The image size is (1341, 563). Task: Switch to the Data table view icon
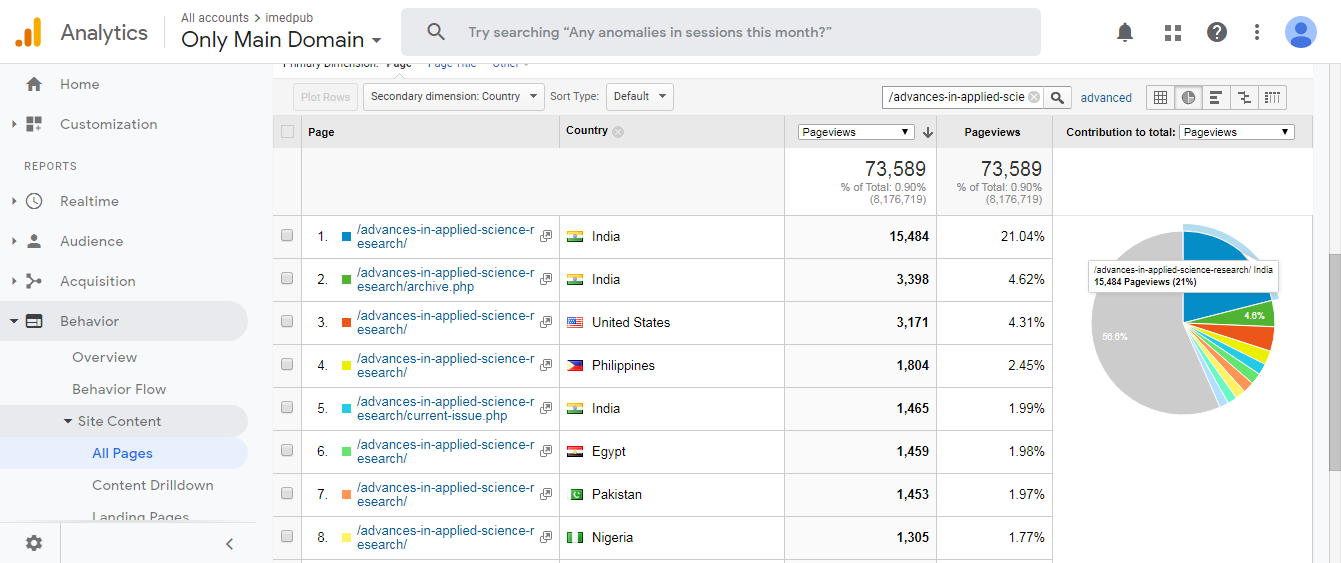(x=1160, y=97)
